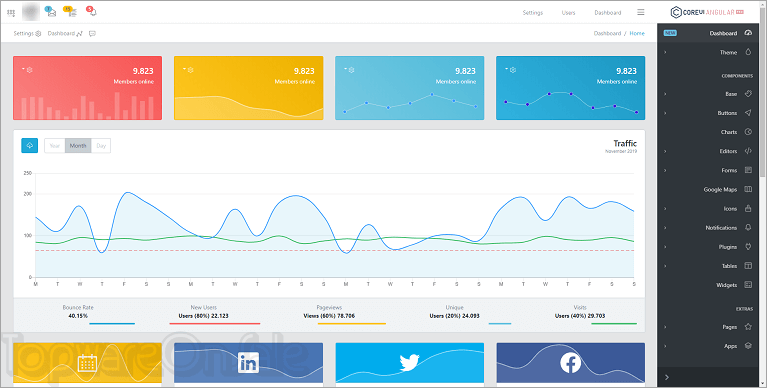Image resolution: width=767 pixels, height=388 pixels.
Task: Click the "Users (20%) 24.093" value
Action: point(454,316)
